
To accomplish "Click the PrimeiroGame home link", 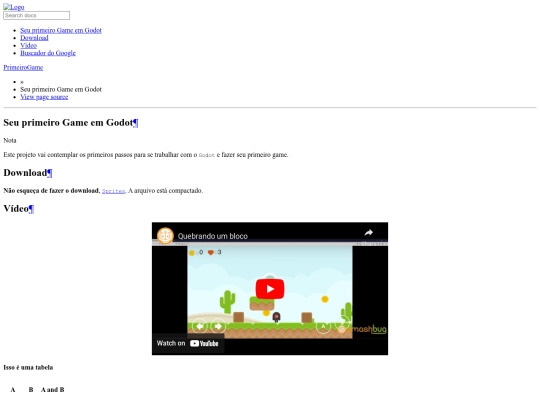I will [23, 68].
